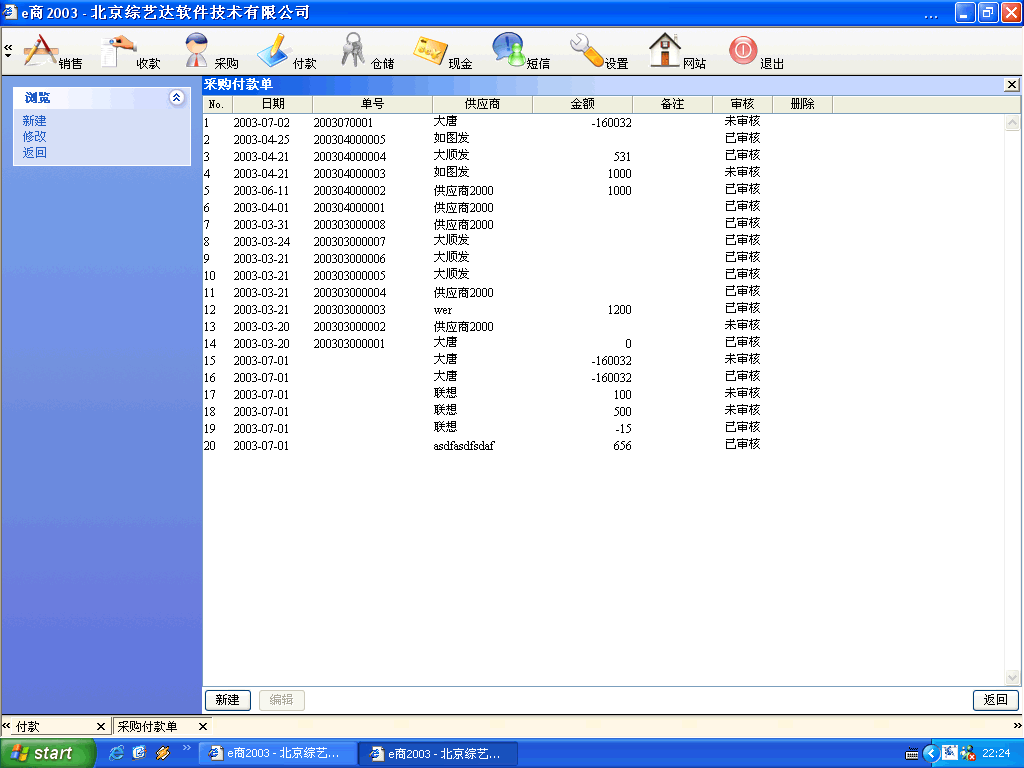
Task: Click the 新建 link in the sidebar
Action: (35, 121)
